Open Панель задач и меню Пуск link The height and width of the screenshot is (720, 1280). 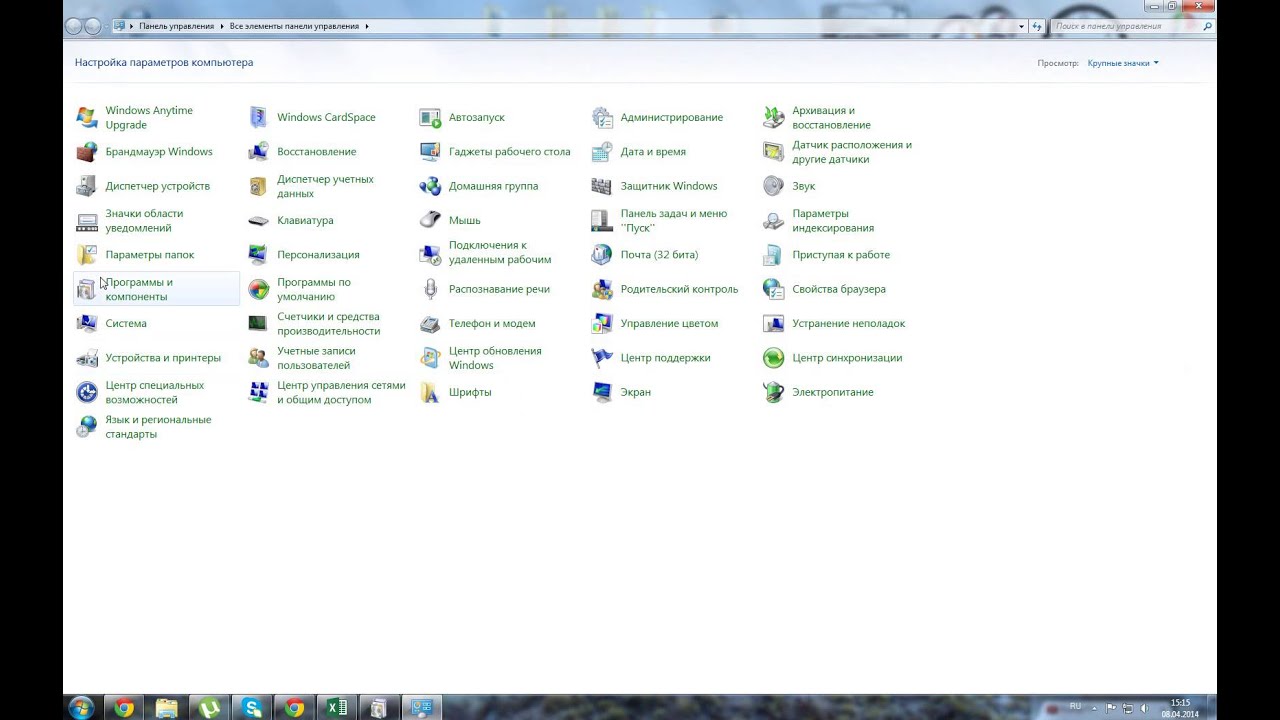[x=673, y=220]
